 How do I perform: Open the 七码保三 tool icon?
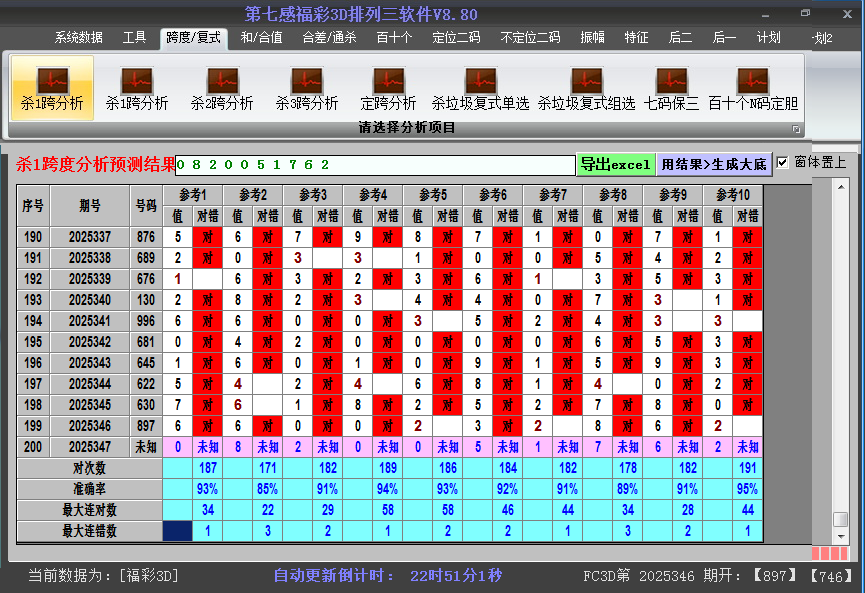click(672, 87)
